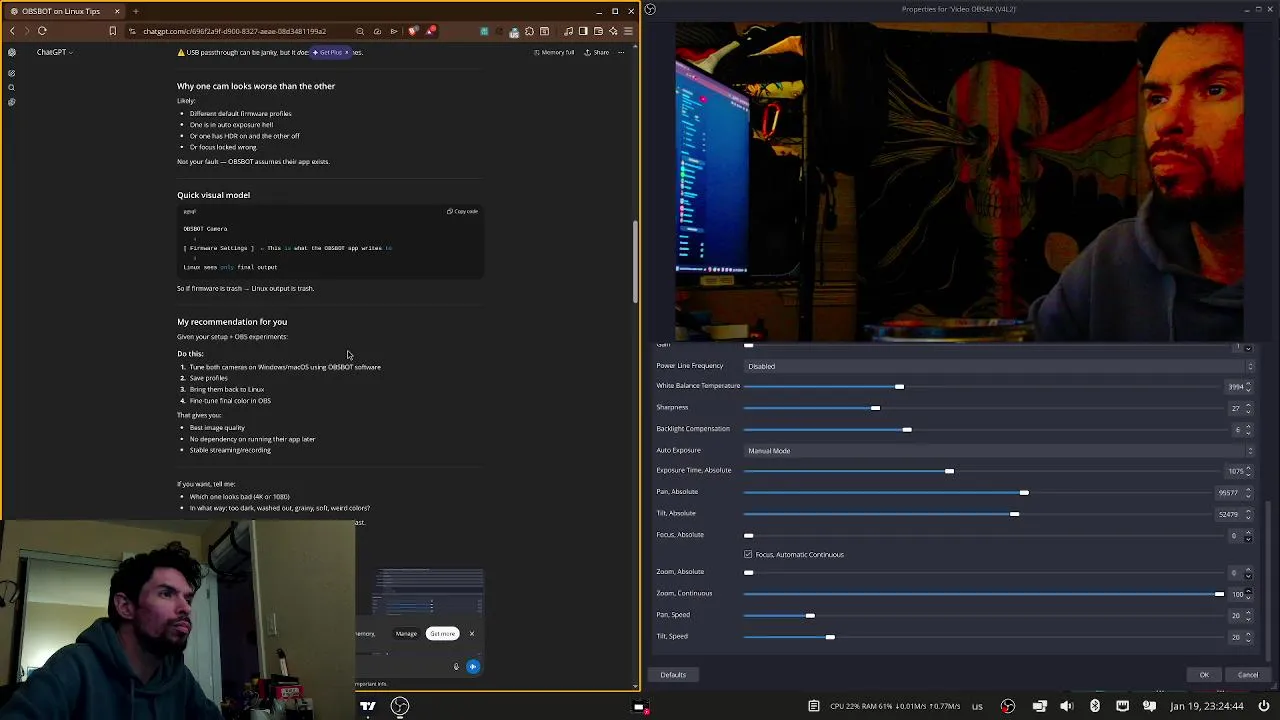Dismiss the memory notice with X
The image size is (1280, 720).
472,633
